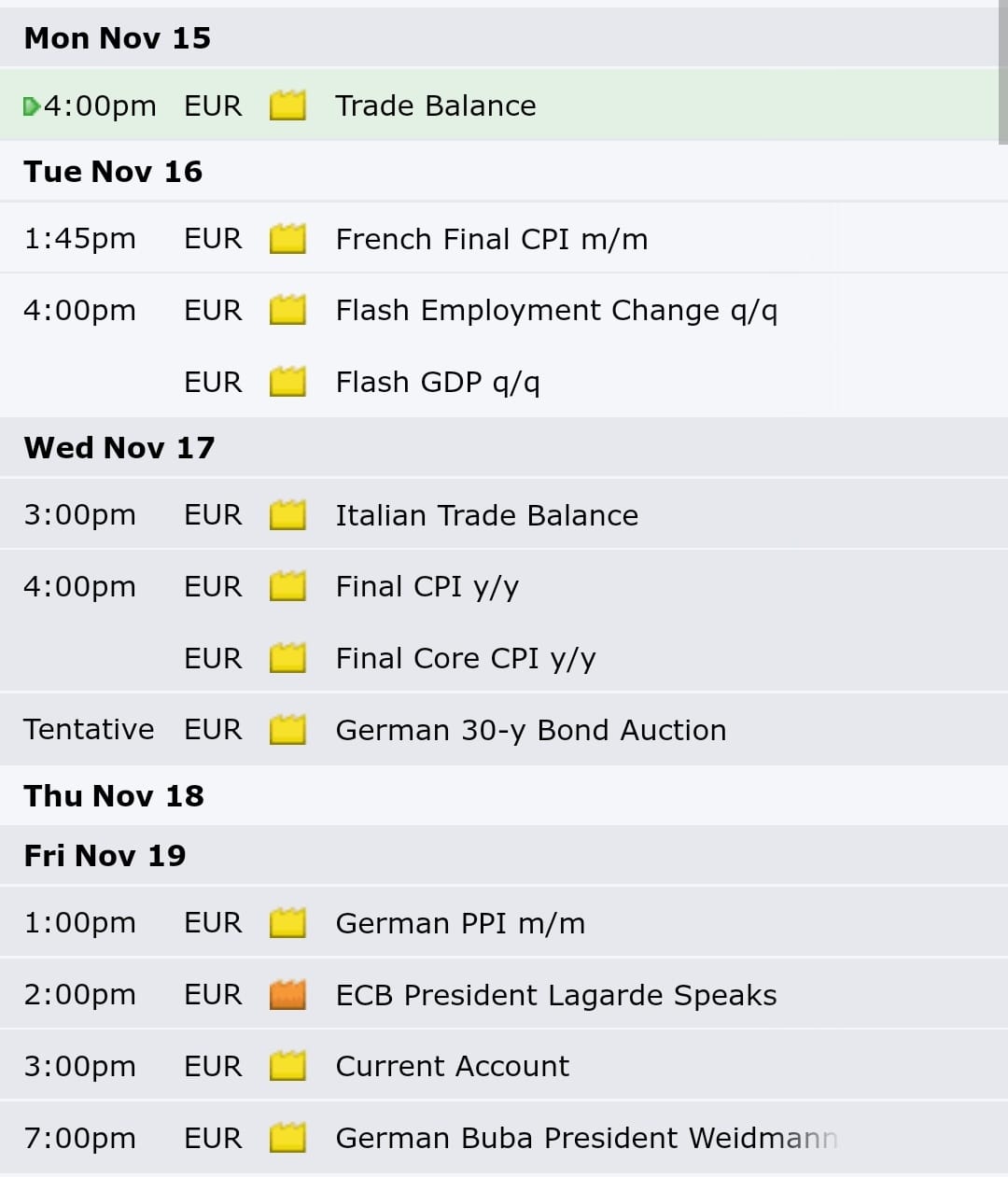Click the impact icon next to Italian Trade Balance
This screenshot has height=1177, width=1008.
click(287, 515)
